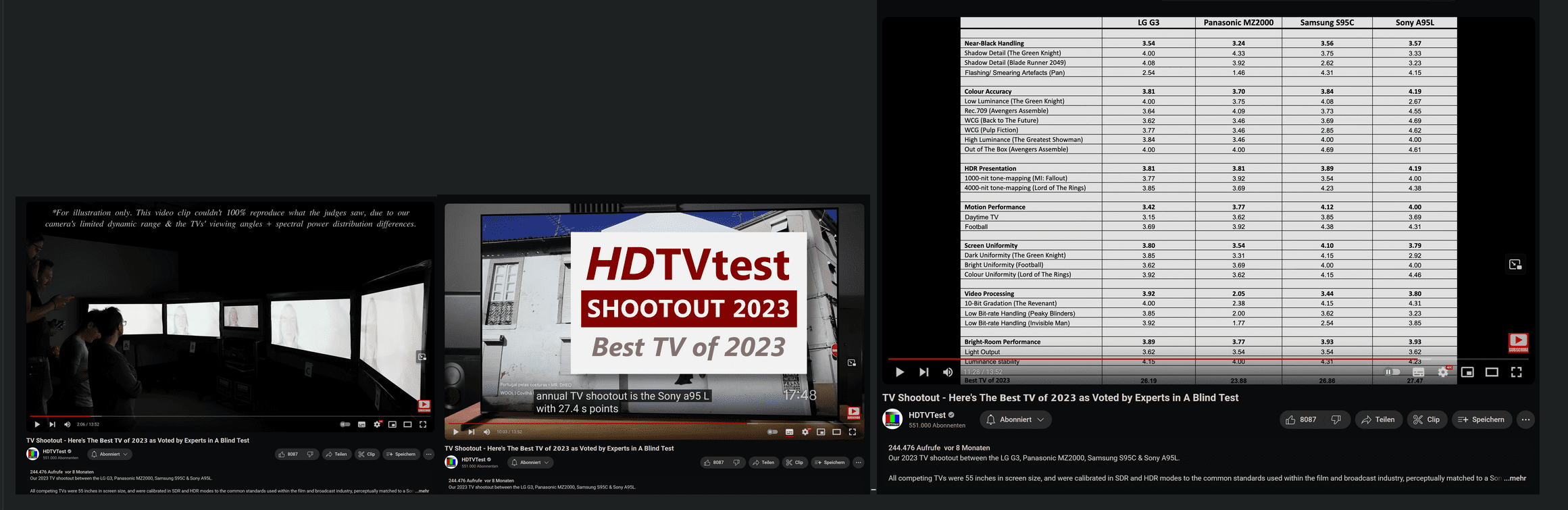This screenshot has width=1568, height=510.
Task: Like the 11:28 video (8087 thumbs up)
Action: pos(1301,419)
